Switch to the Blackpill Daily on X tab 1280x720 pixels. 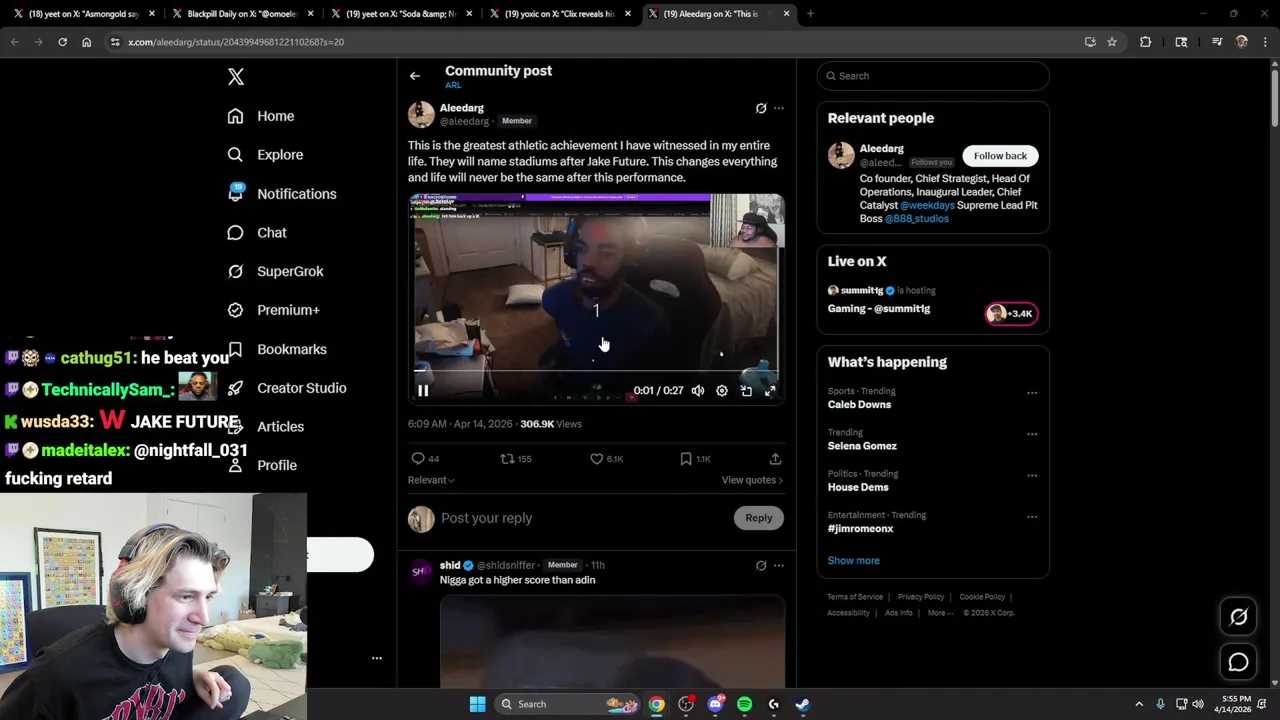243,14
